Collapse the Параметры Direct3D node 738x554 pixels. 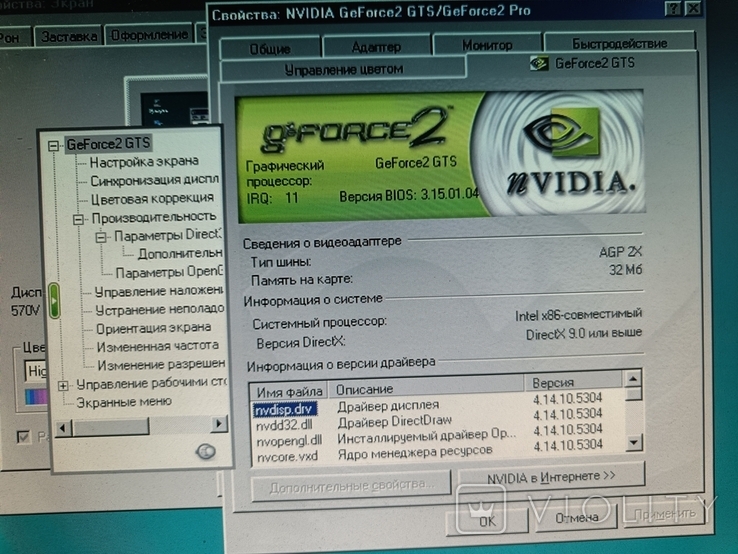point(101,237)
